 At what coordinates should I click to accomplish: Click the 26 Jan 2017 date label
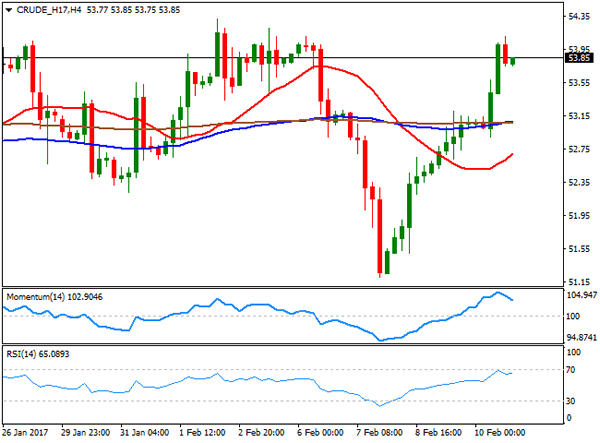pyautogui.click(x=25, y=433)
